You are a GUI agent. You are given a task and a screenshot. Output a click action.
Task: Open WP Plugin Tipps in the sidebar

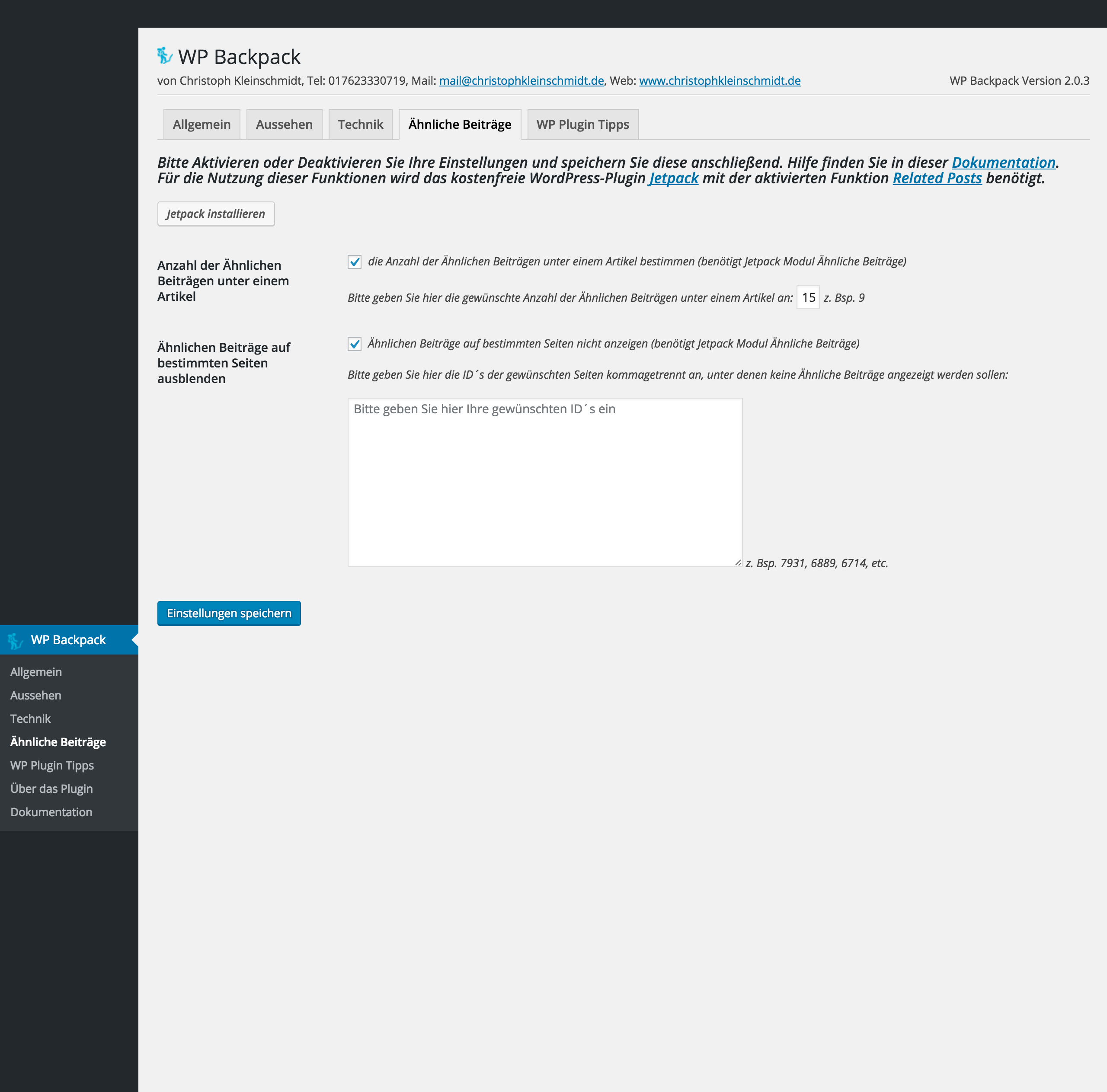52,766
